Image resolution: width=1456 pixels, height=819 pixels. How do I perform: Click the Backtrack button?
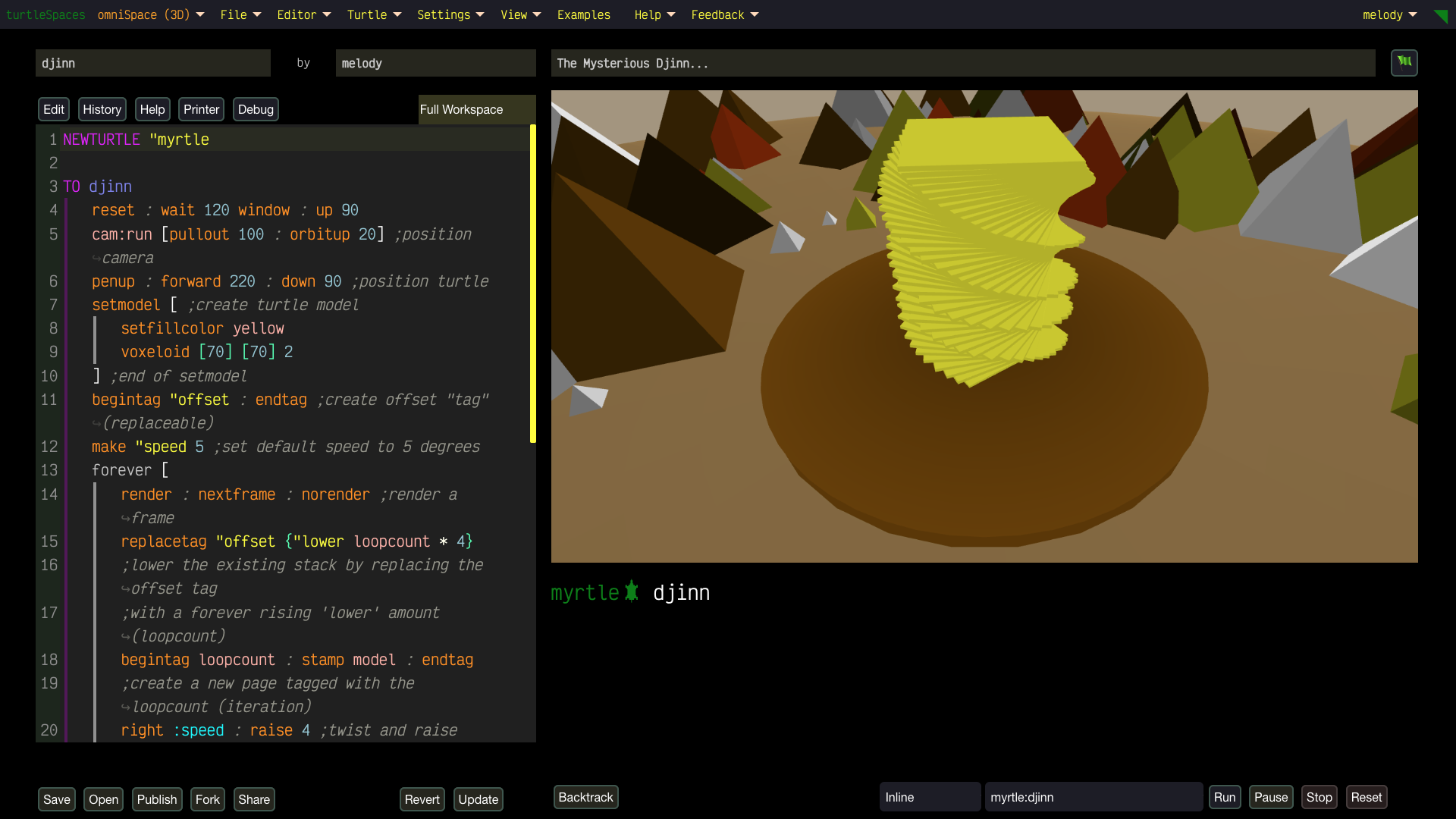point(585,797)
